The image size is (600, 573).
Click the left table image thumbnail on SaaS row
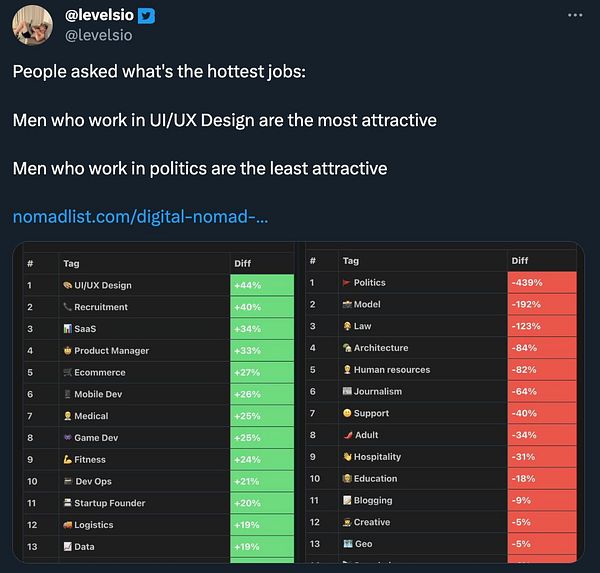click(68, 329)
